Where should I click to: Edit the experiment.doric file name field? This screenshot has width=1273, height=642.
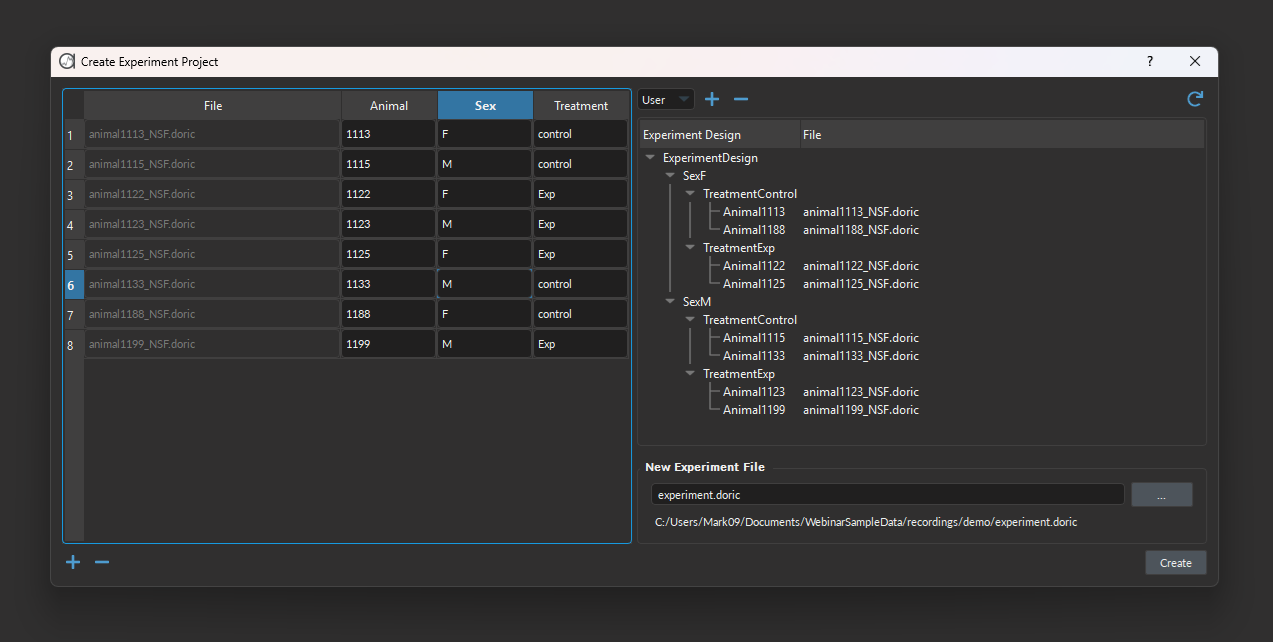tap(887, 495)
